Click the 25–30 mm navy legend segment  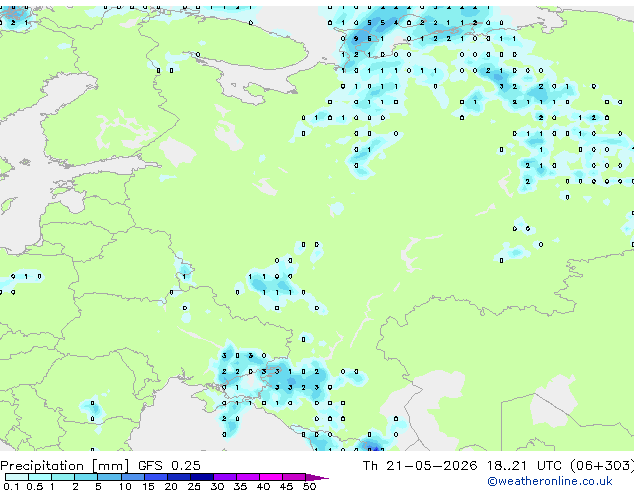point(201,477)
